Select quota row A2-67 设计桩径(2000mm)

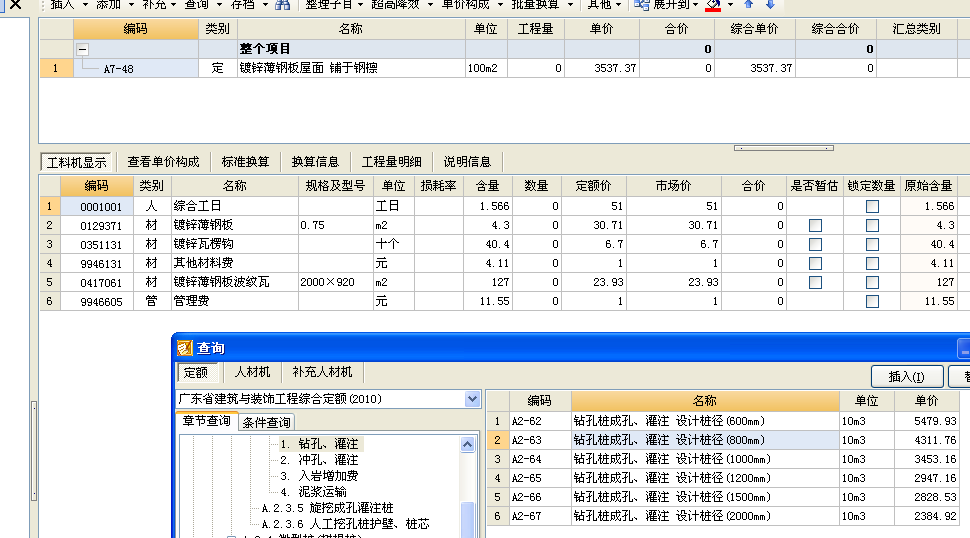pos(723,516)
